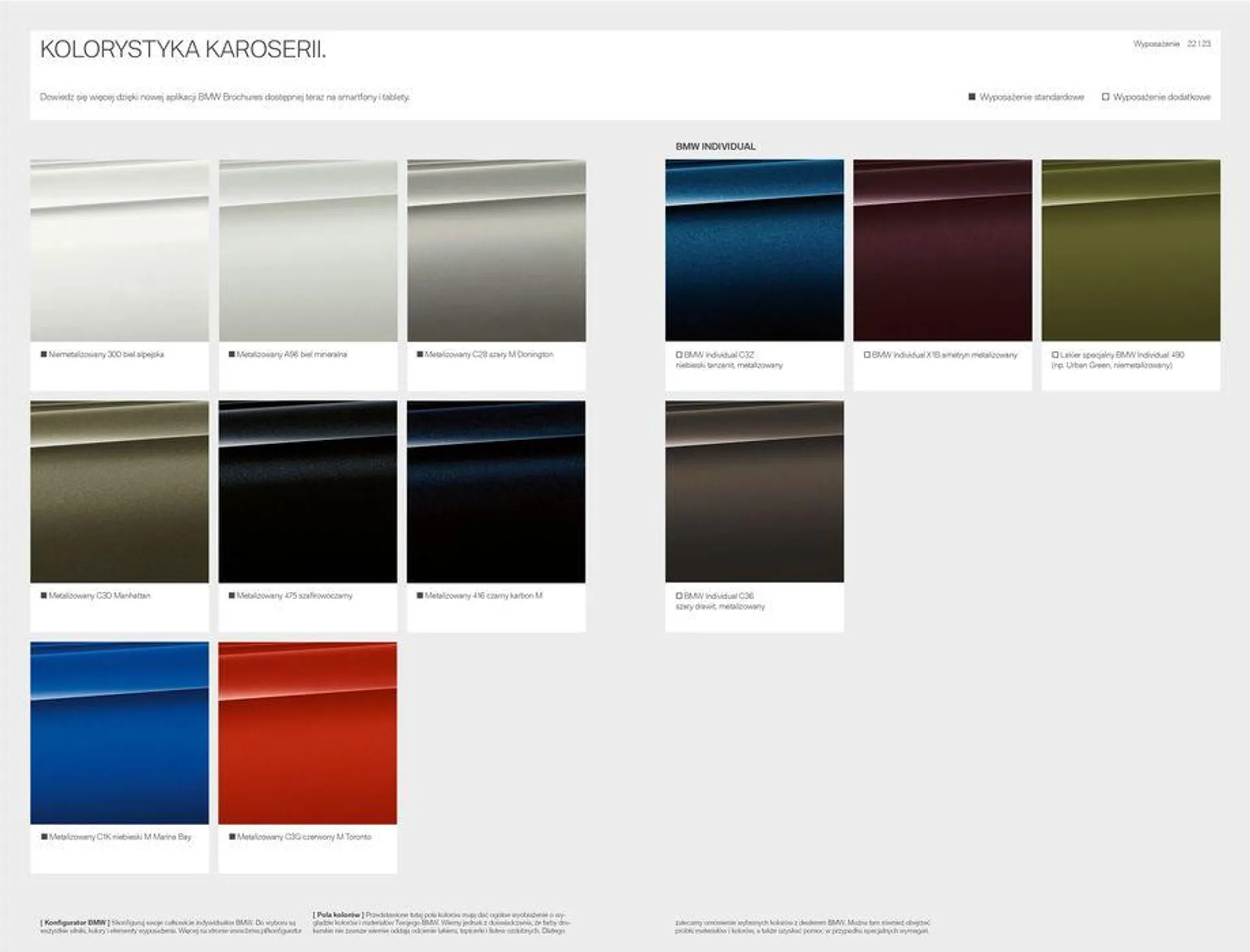1250x952 pixels.
Task: Pick the Urban Green 490 special paint swatch
Action: pos(1131,250)
